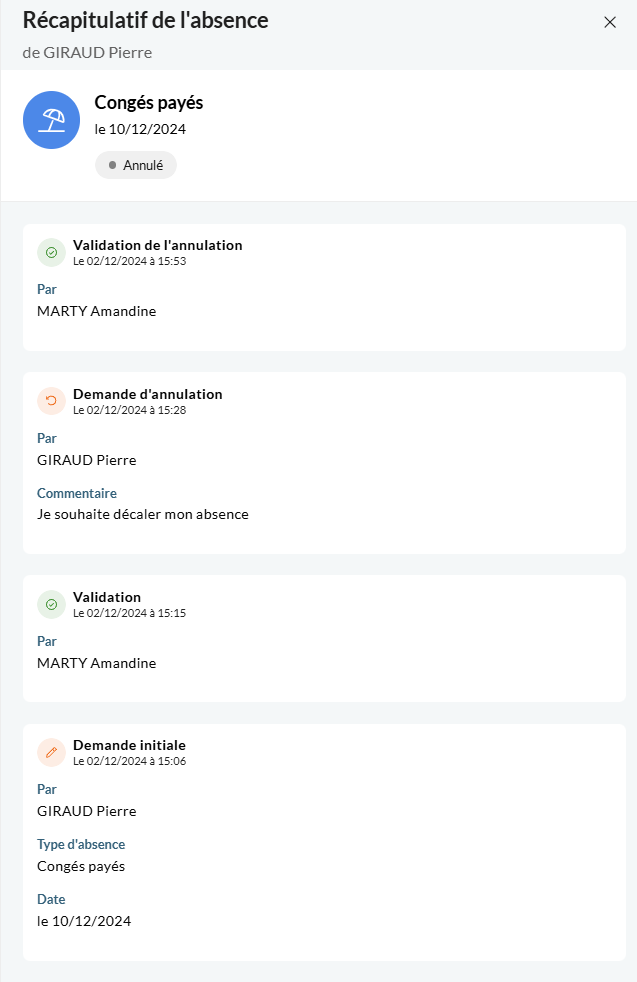Click the green check icon beside Validation de l'annulation
This screenshot has height=982, width=637.
click(x=51, y=252)
